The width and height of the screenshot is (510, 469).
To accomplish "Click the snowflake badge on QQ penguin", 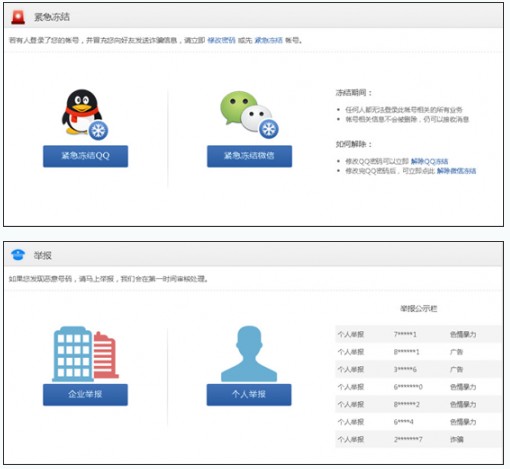I will 98,130.
